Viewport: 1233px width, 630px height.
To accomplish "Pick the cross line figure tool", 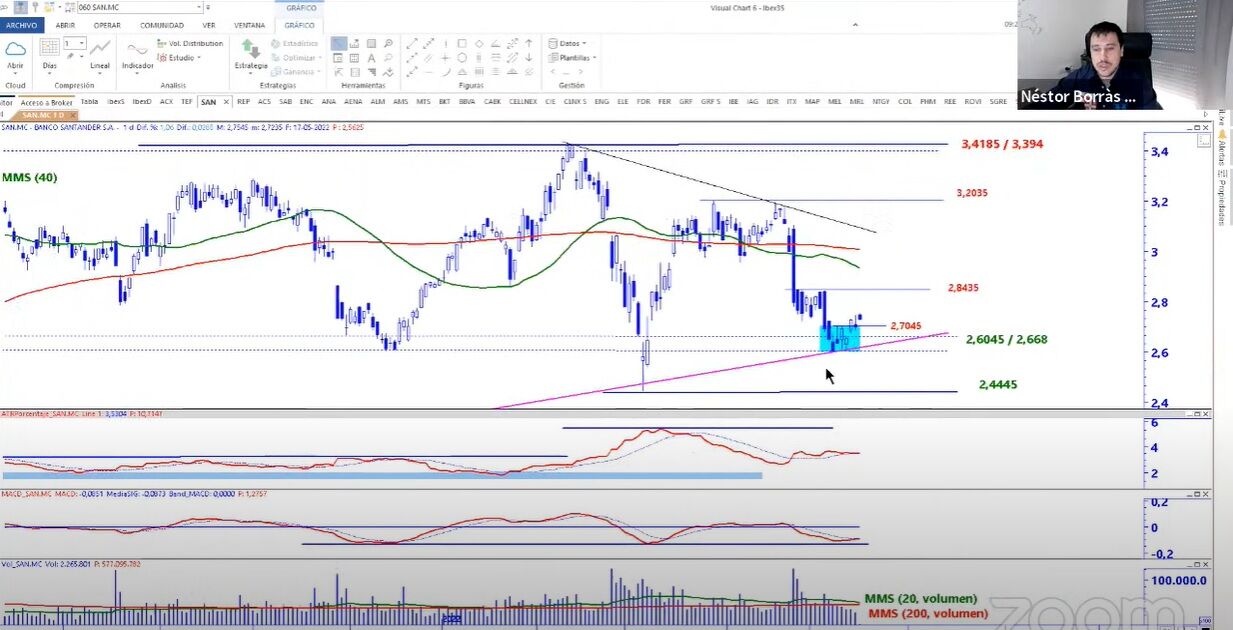I will coord(445,58).
